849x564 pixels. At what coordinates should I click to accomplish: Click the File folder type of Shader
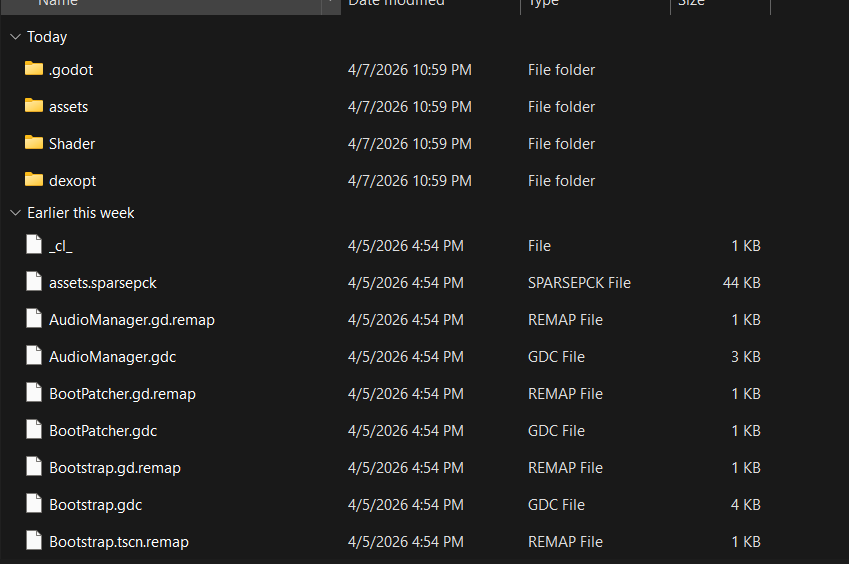(561, 144)
